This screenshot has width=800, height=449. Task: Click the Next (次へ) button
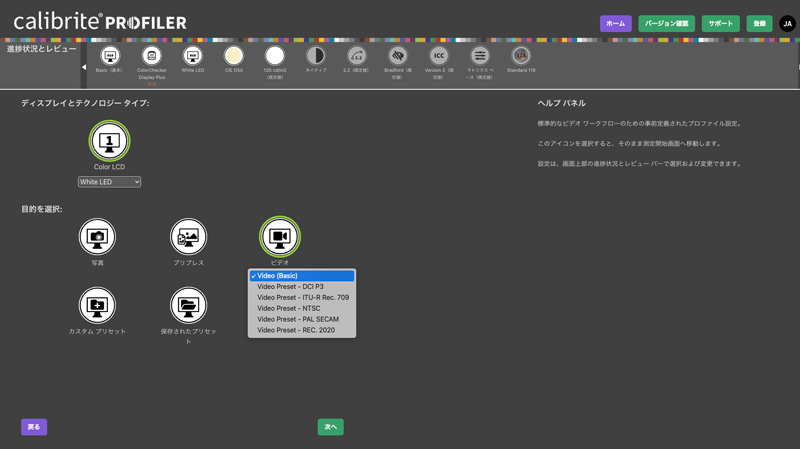331,427
